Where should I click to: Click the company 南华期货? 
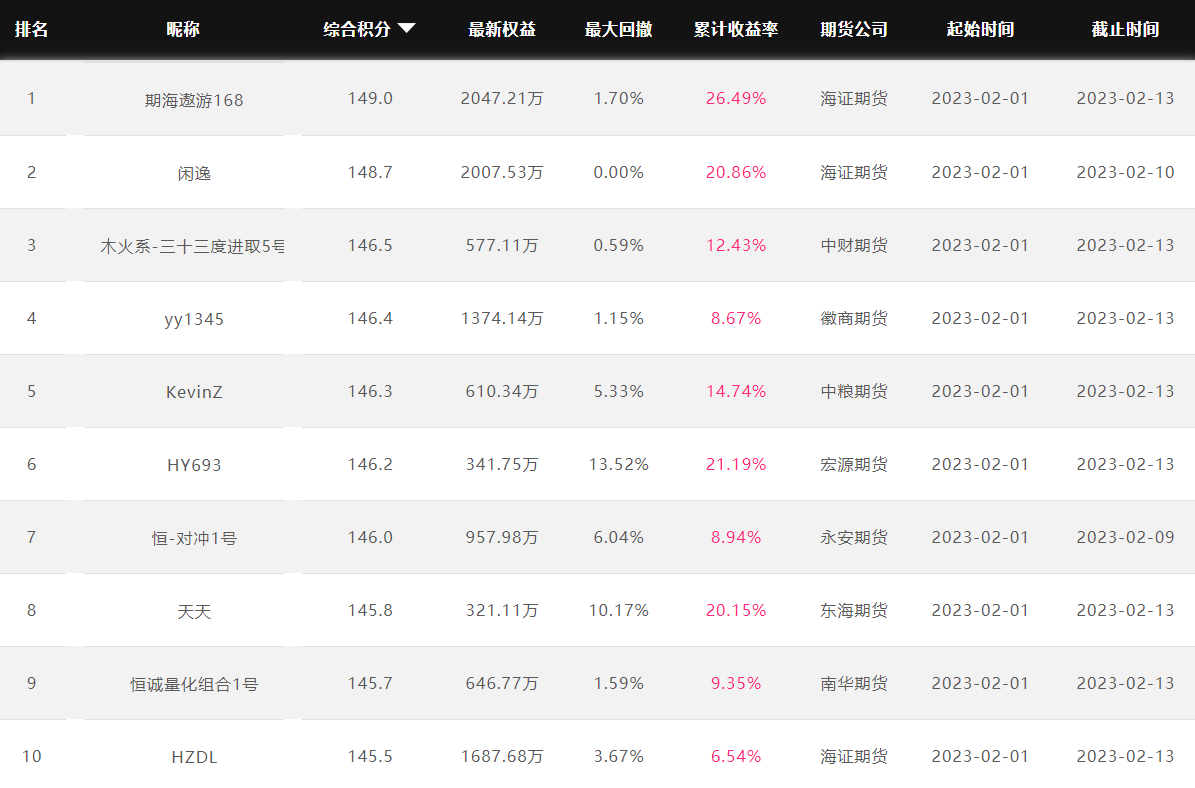pyautogui.click(x=854, y=683)
